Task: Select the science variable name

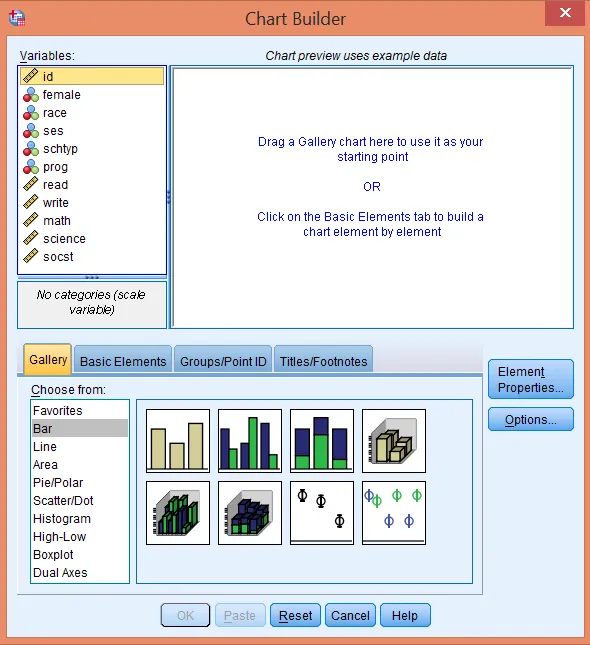Action: coord(64,239)
